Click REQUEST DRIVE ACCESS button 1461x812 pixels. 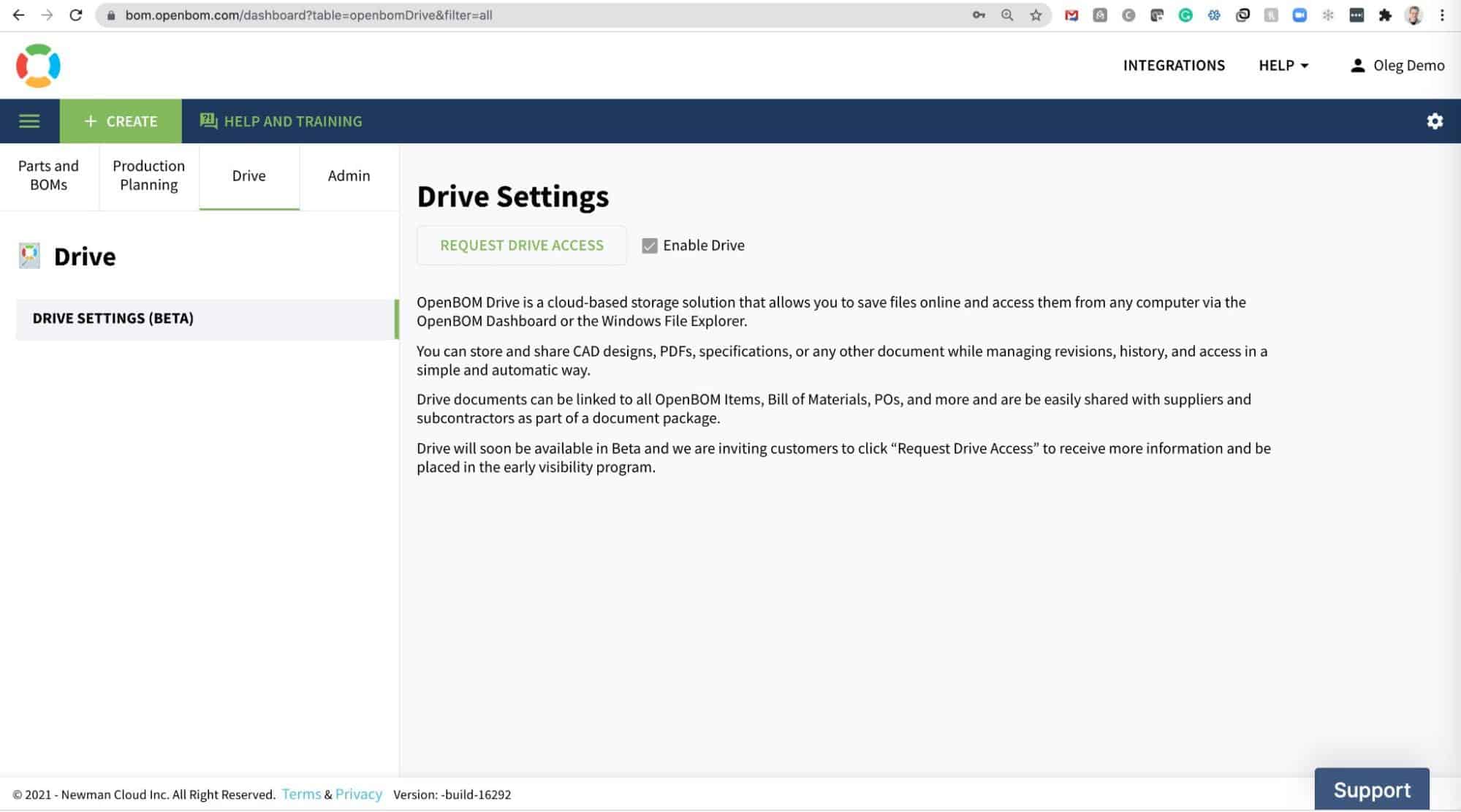tap(522, 246)
